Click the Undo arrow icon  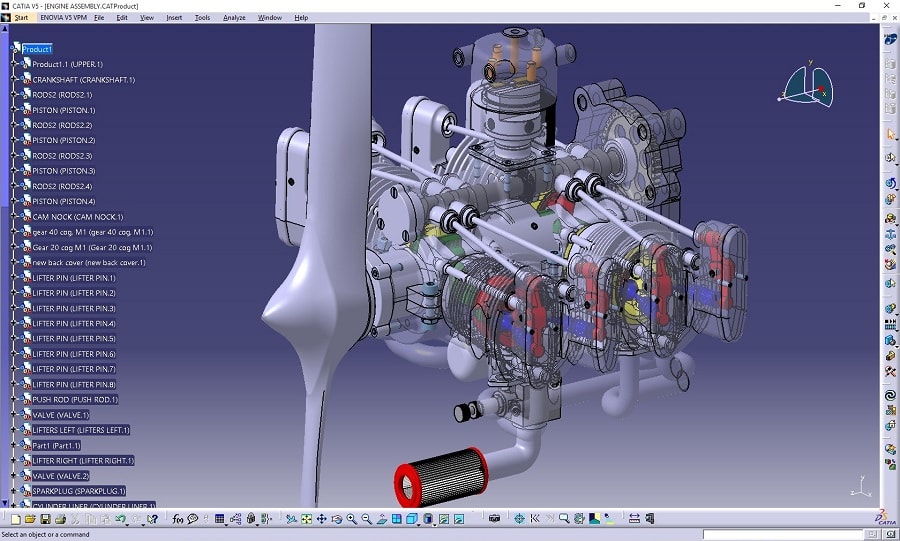[x=120, y=519]
